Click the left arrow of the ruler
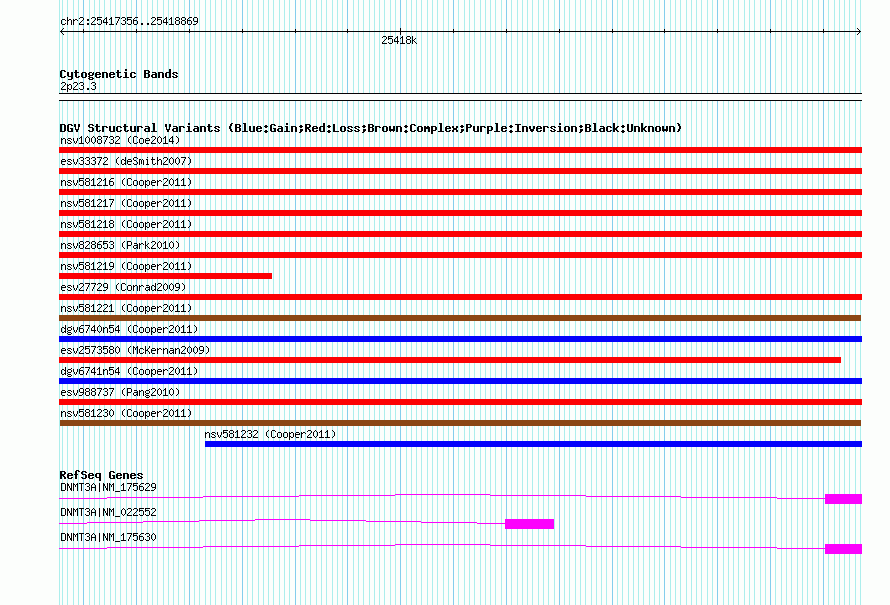 pos(62,32)
